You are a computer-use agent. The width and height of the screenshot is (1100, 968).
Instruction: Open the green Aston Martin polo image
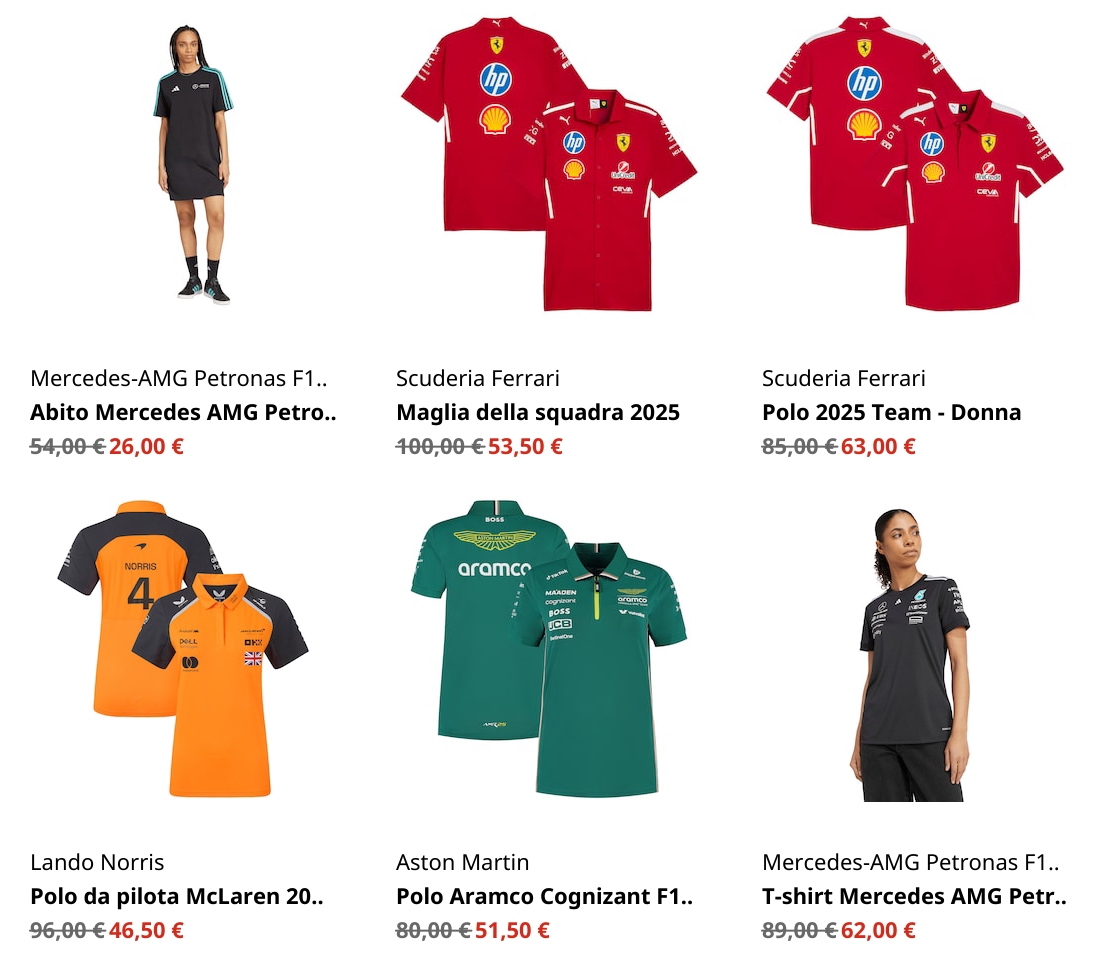point(549,649)
